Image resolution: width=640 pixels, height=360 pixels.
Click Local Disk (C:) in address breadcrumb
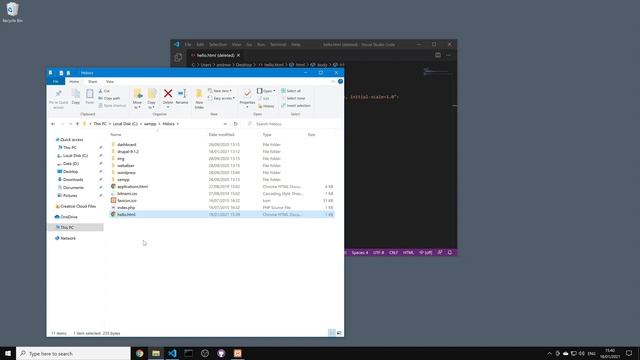(x=125, y=124)
